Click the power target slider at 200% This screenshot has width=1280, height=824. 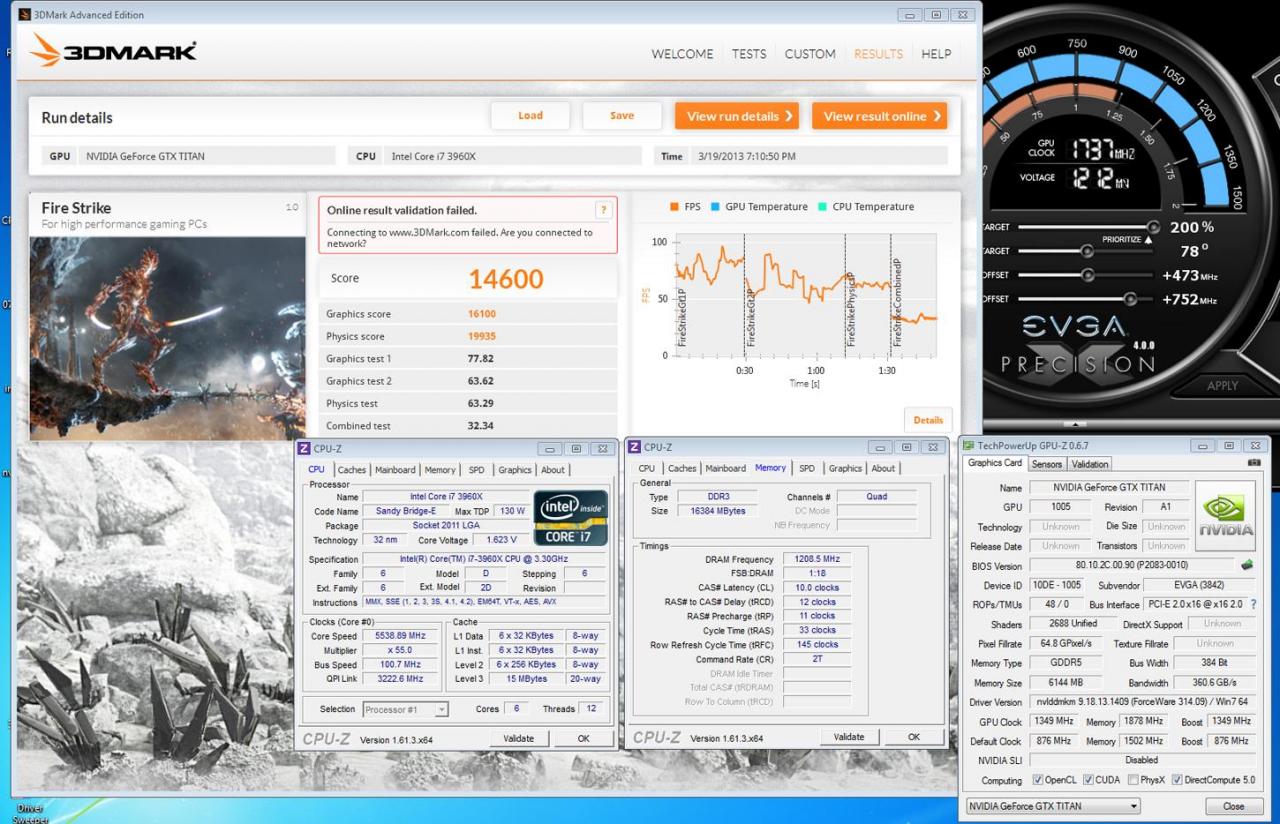[x=1154, y=227]
